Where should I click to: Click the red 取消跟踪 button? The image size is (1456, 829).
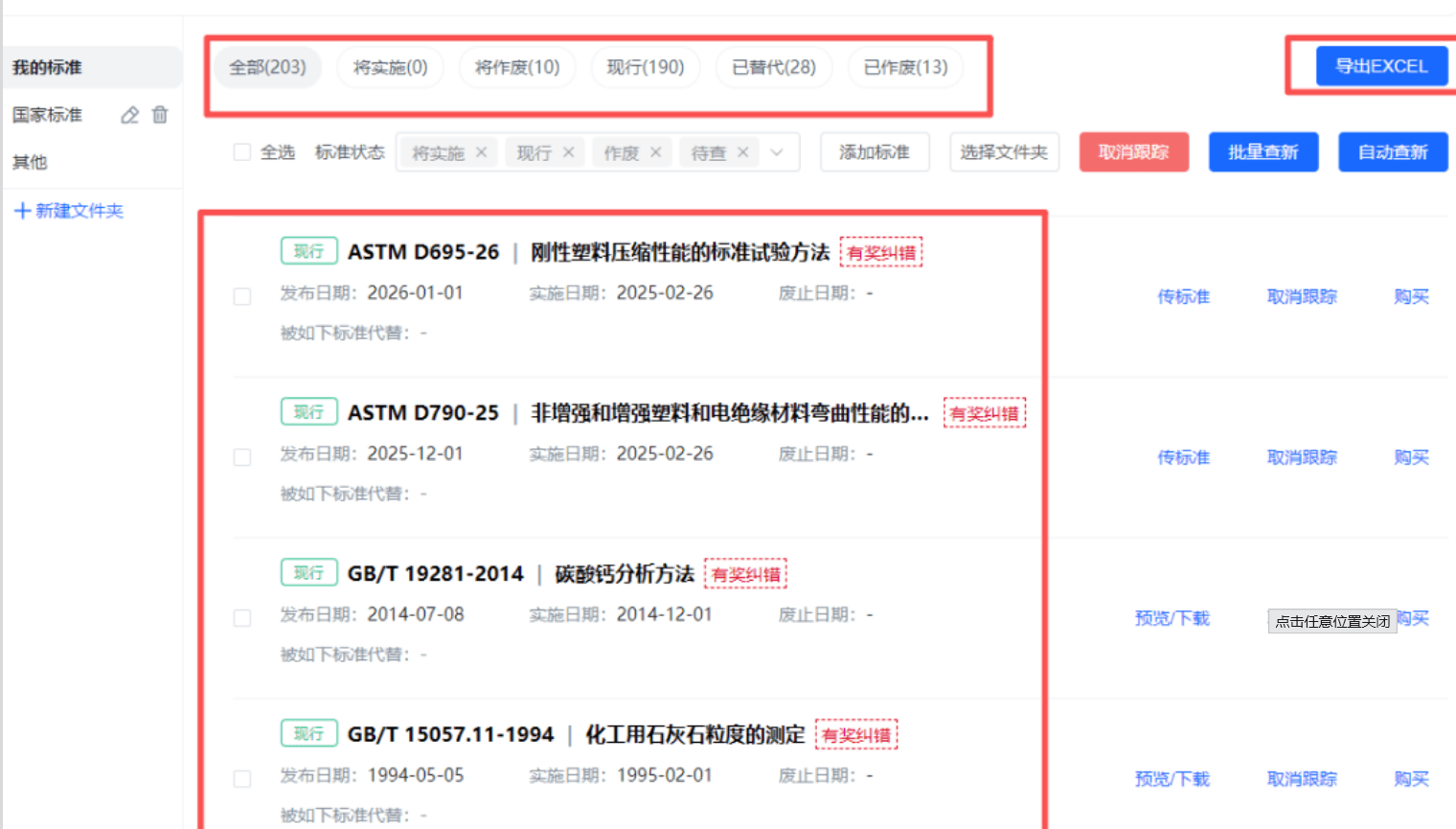pos(1134,152)
